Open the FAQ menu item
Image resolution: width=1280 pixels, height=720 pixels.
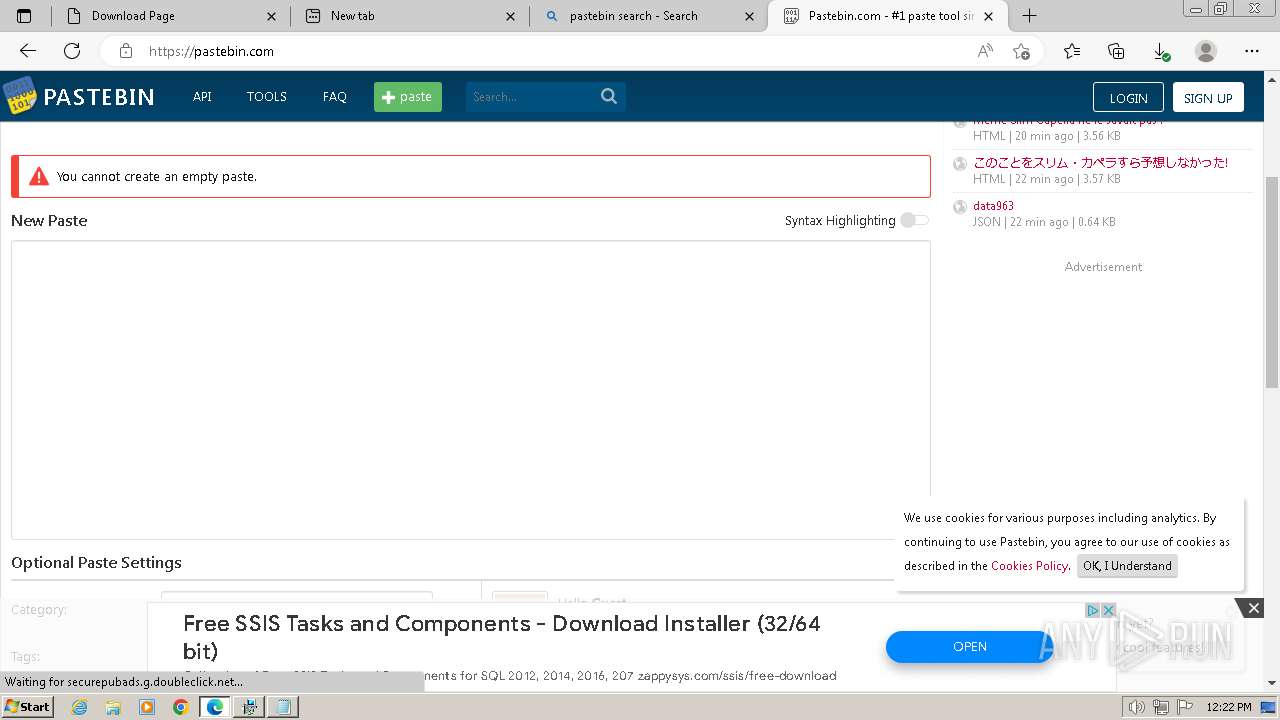335,97
